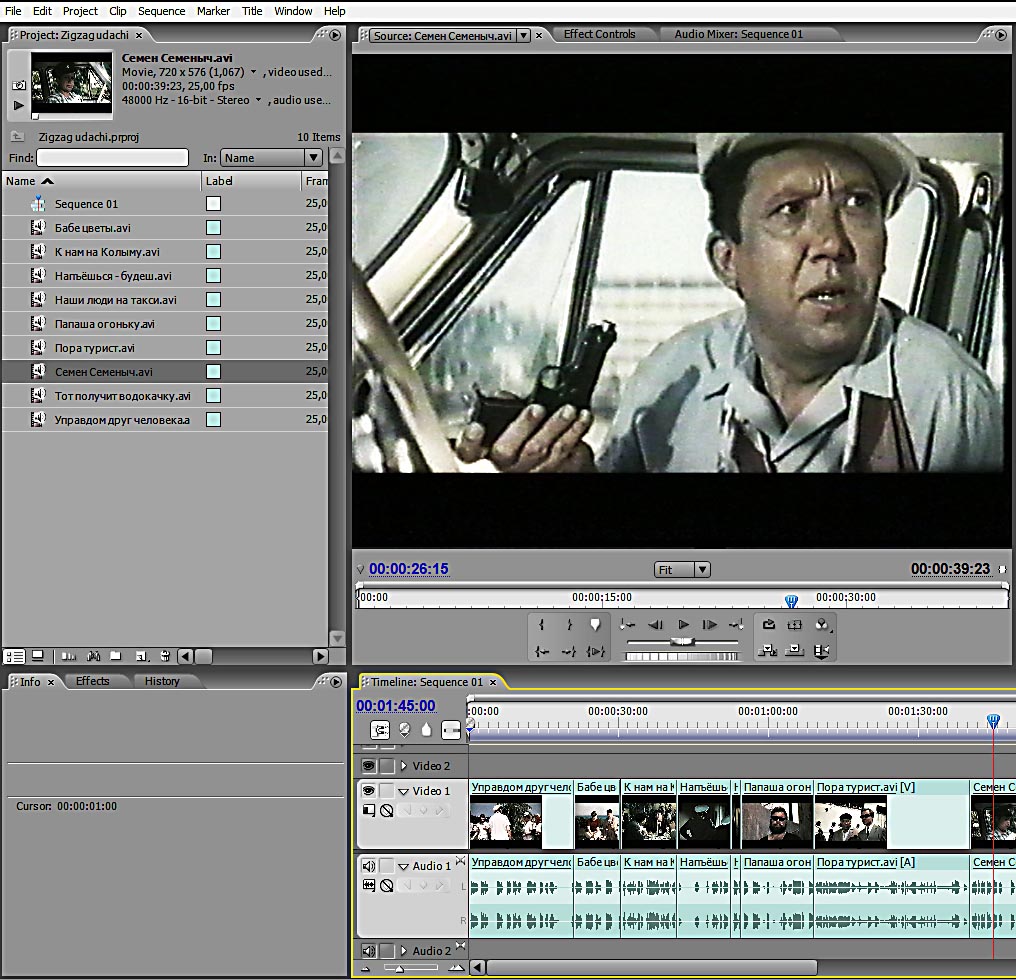Viewport: 1016px width, 980px height.
Task: Go to Out Point button
Action: pos(569,651)
